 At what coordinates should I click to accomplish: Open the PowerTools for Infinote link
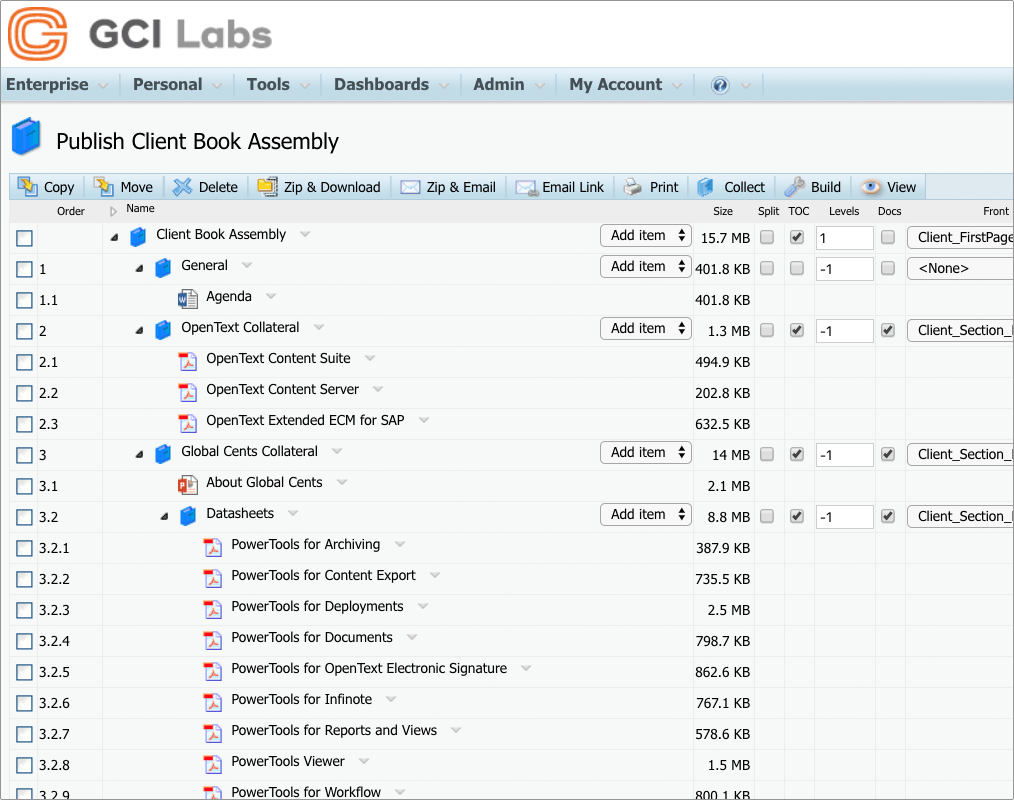(301, 699)
